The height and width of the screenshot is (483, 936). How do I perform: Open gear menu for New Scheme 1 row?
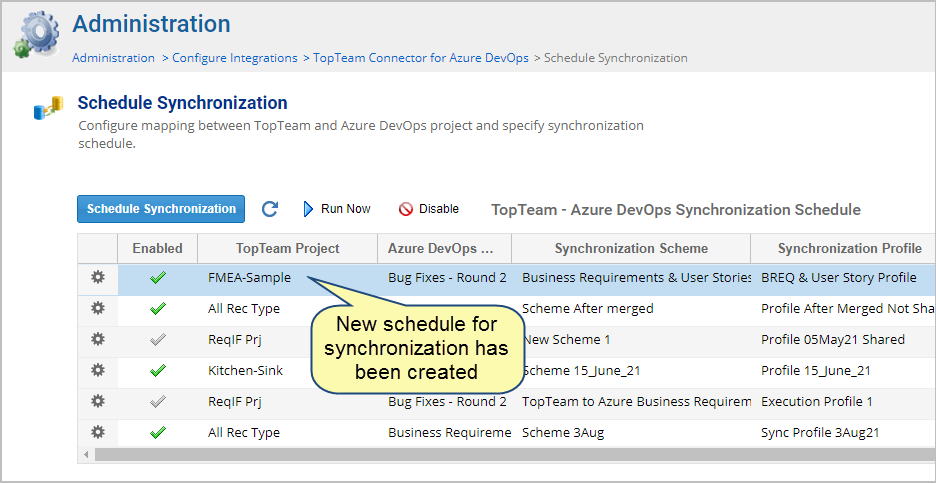(x=97, y=340)
